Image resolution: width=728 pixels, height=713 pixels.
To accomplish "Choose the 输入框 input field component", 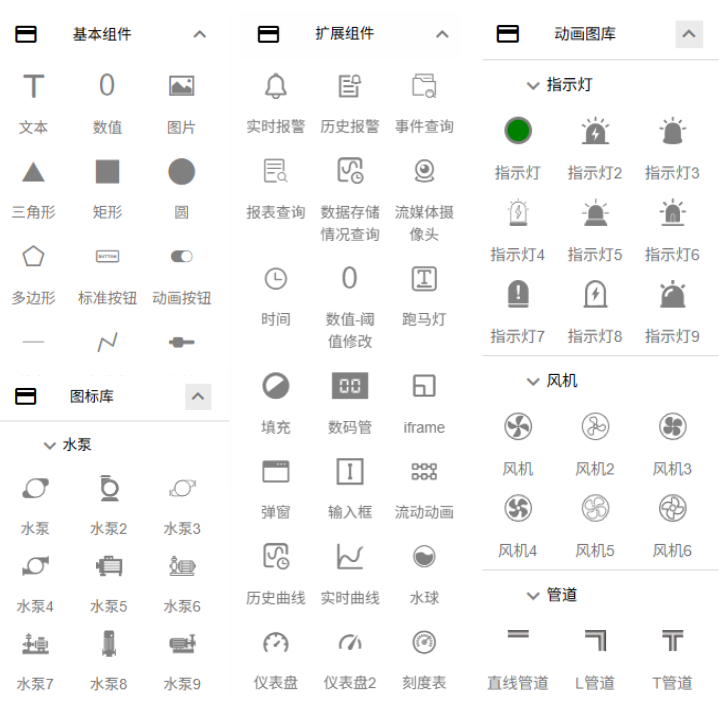I will coord(349,471).
